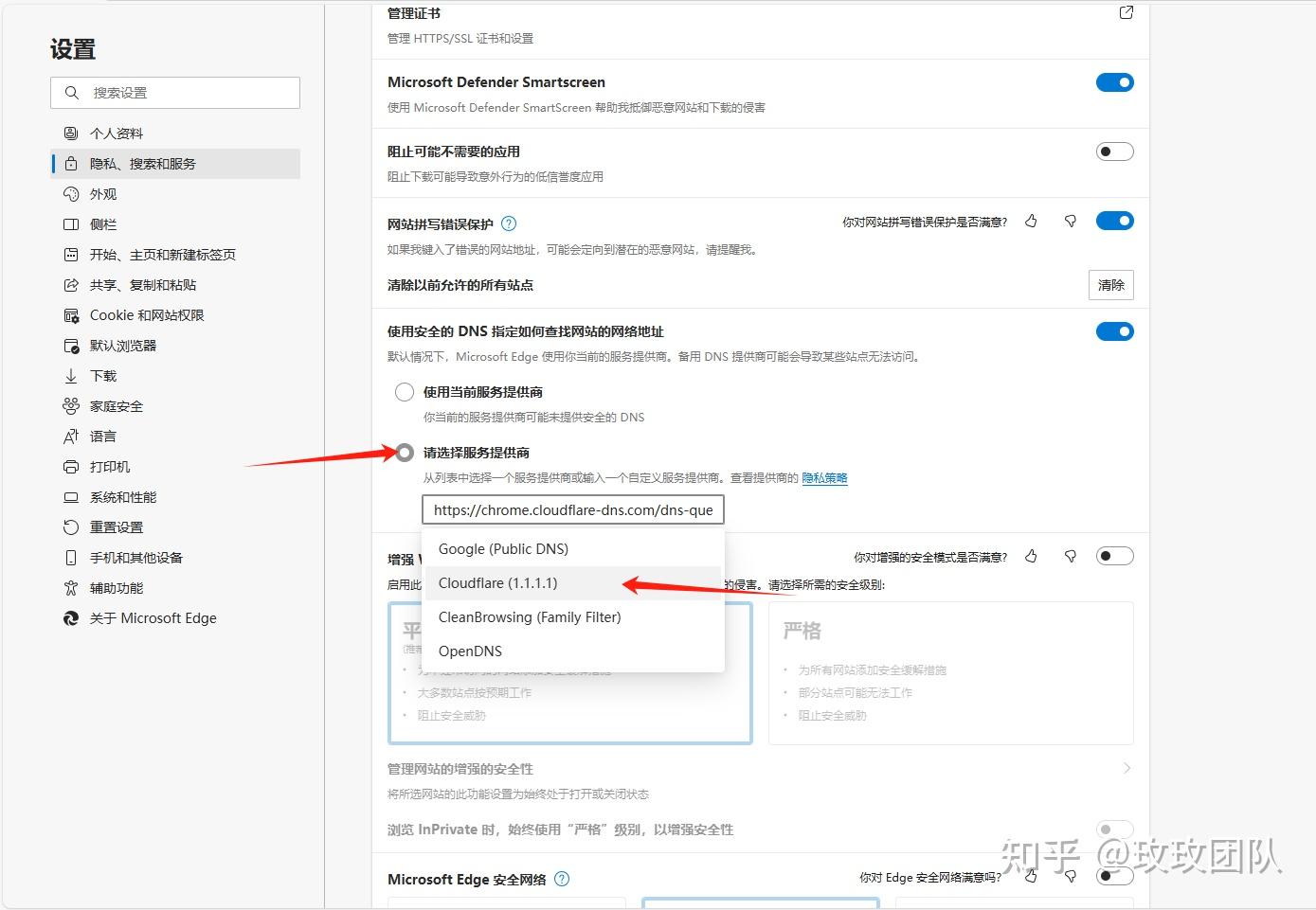Click the 外观 appearance icon in sidebar
1316x910 pixels.
[71, 194]
